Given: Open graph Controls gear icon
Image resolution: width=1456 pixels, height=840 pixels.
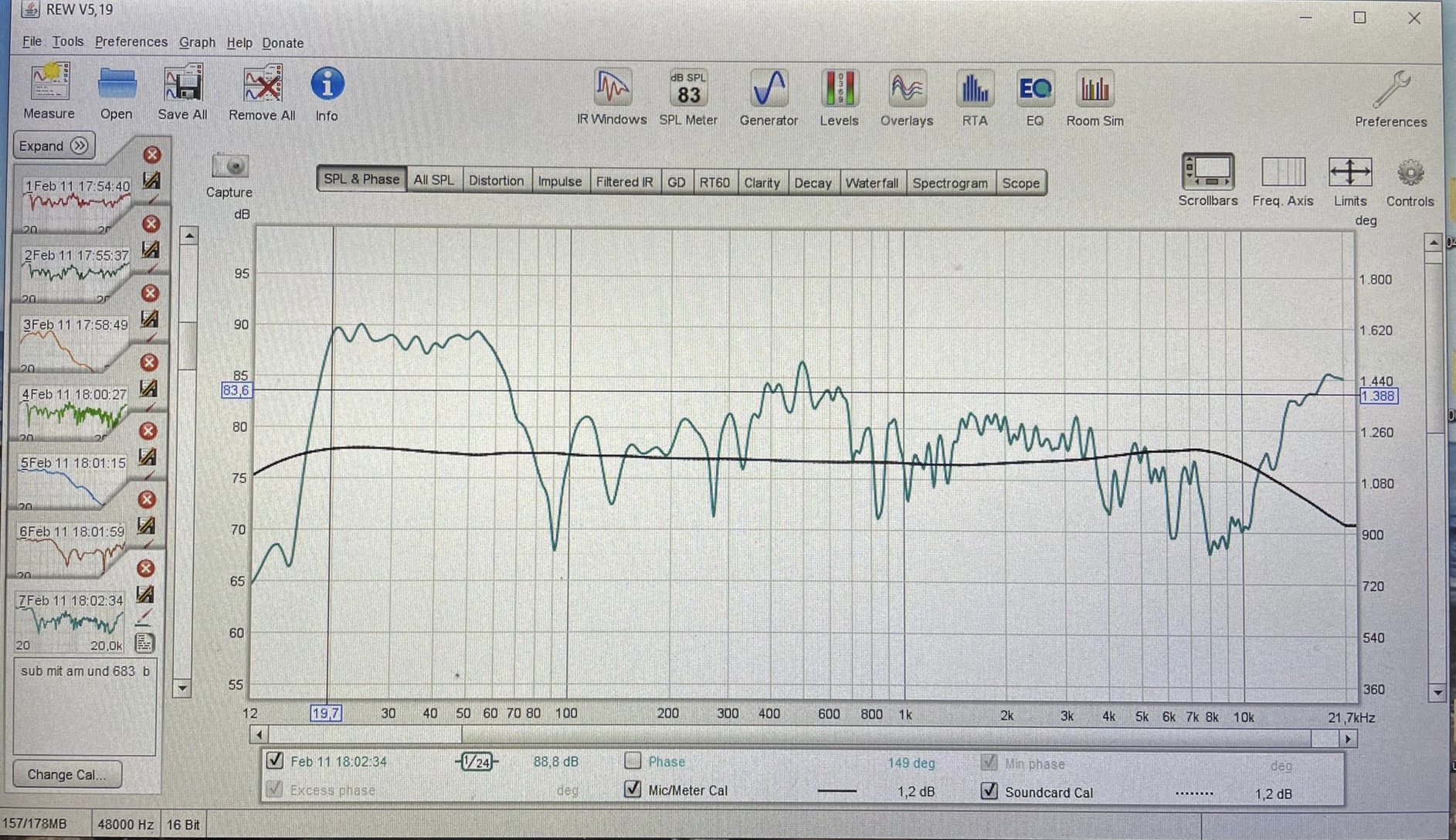Looking at the screenshot, I should (1410, 173).
